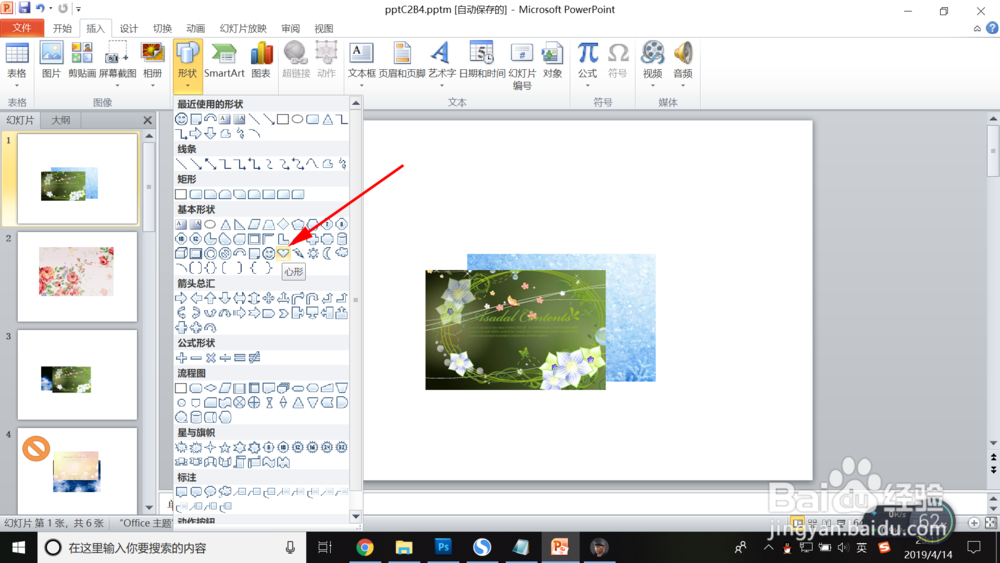This screenshot has height=563, width=1000.
Task: Pick the Wave banner shape
Action: (268, 462)
